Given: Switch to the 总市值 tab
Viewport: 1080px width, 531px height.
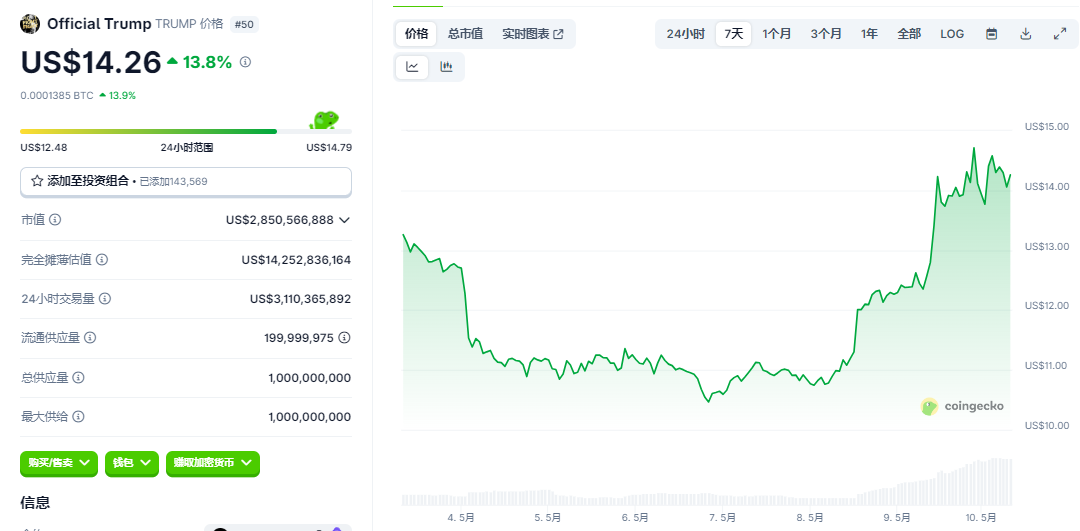Looking at the screenshot, I should [465, 34].
